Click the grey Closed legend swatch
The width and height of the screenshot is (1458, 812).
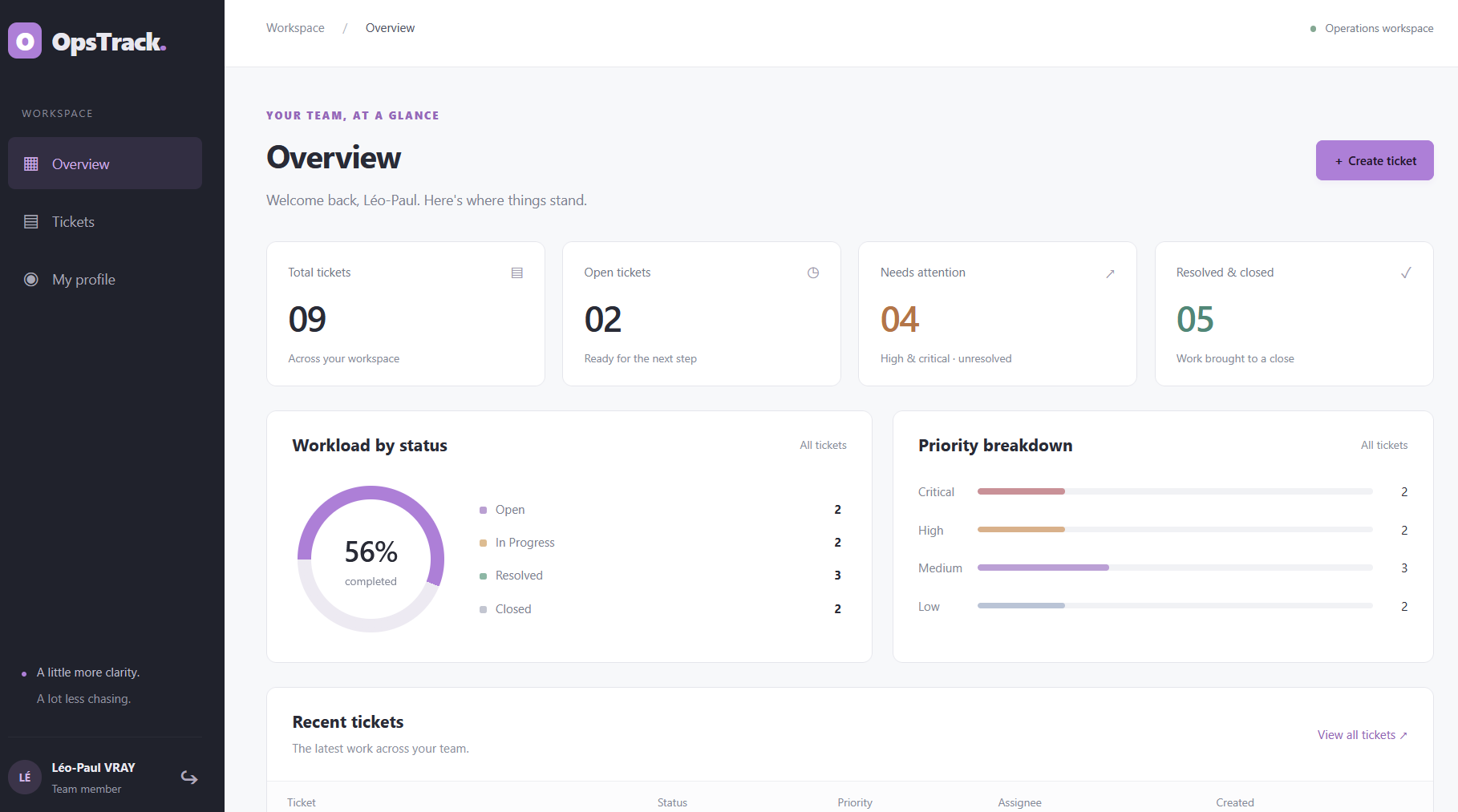coord(483,609)
